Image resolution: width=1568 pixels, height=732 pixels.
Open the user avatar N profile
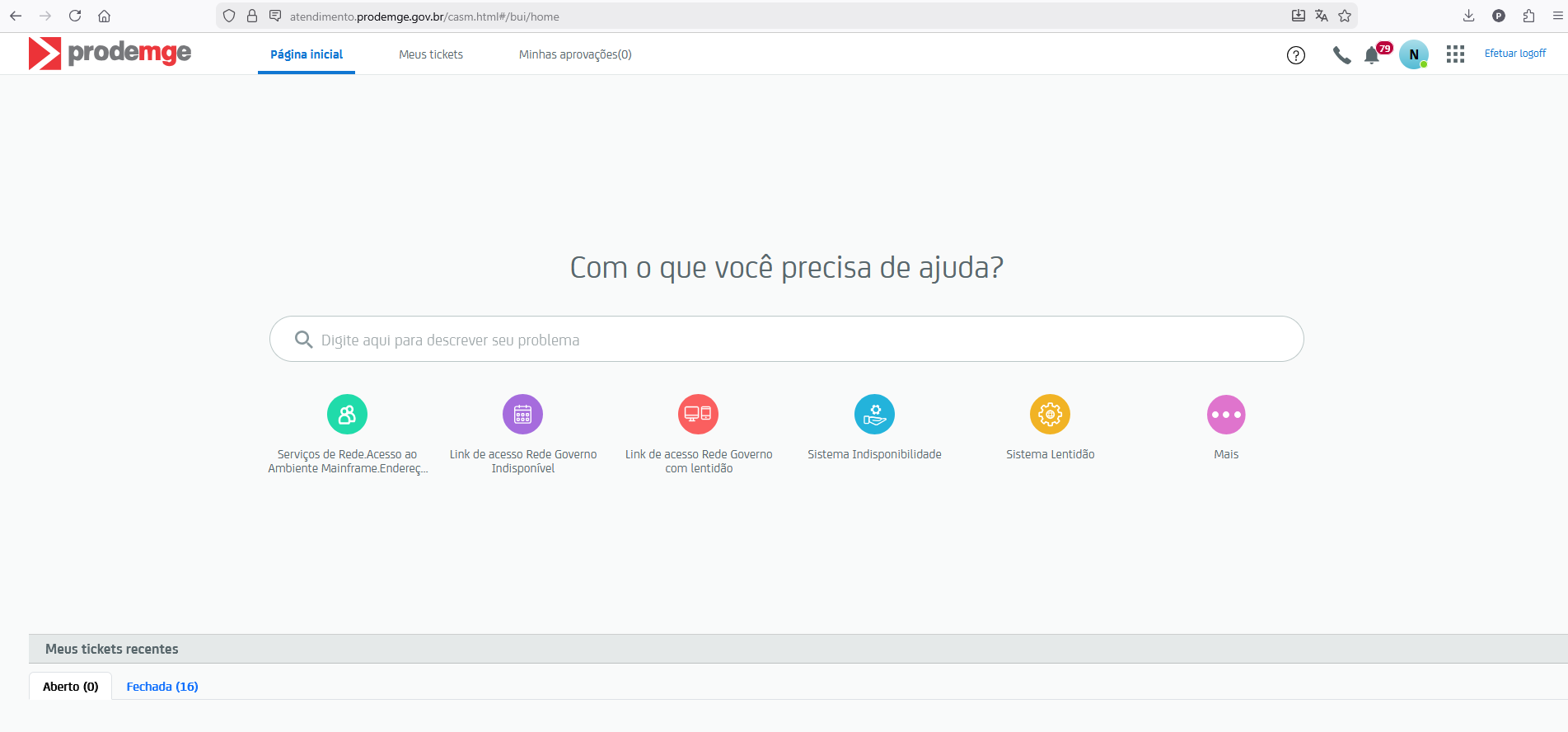click(x=1414, y=54)
